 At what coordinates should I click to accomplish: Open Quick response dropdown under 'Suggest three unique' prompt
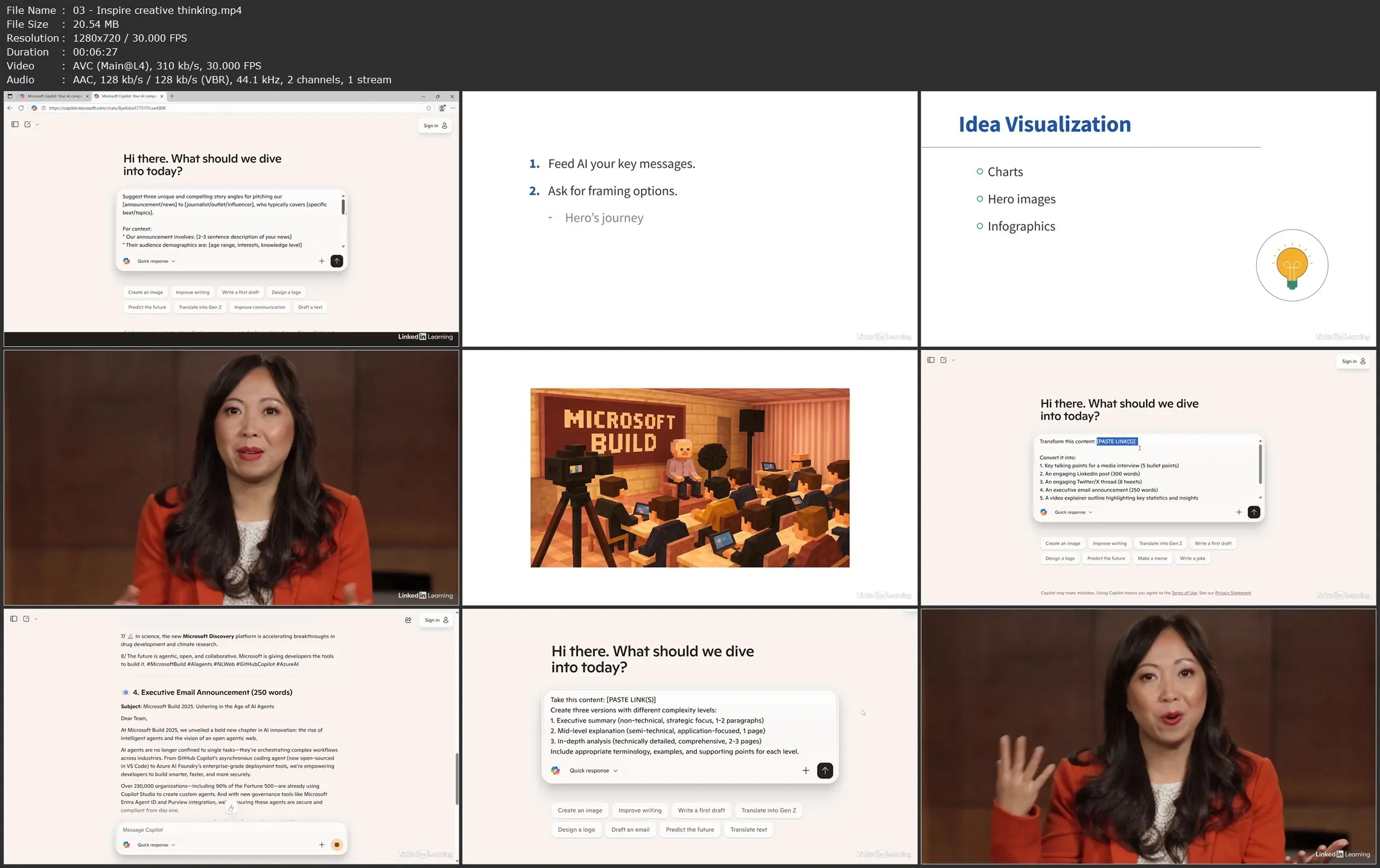[x=156, y=261]
